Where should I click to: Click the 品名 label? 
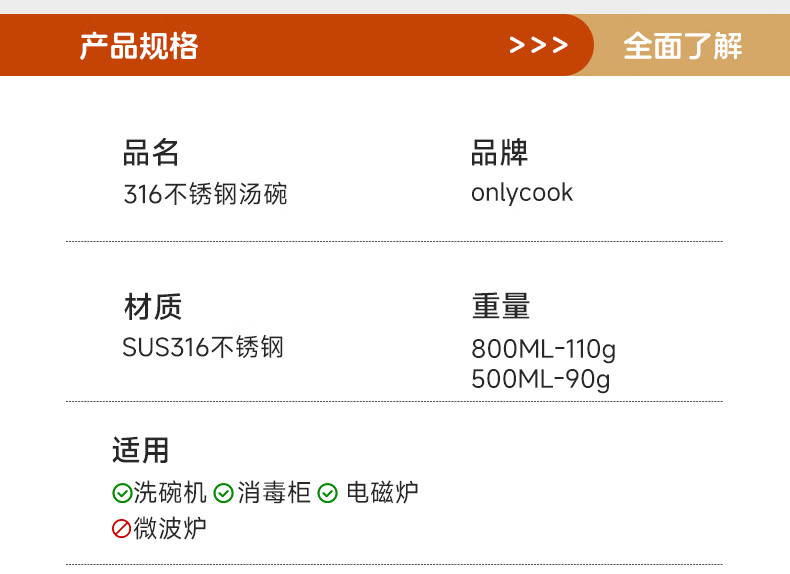pyautogui.click(x=151, y=153)
